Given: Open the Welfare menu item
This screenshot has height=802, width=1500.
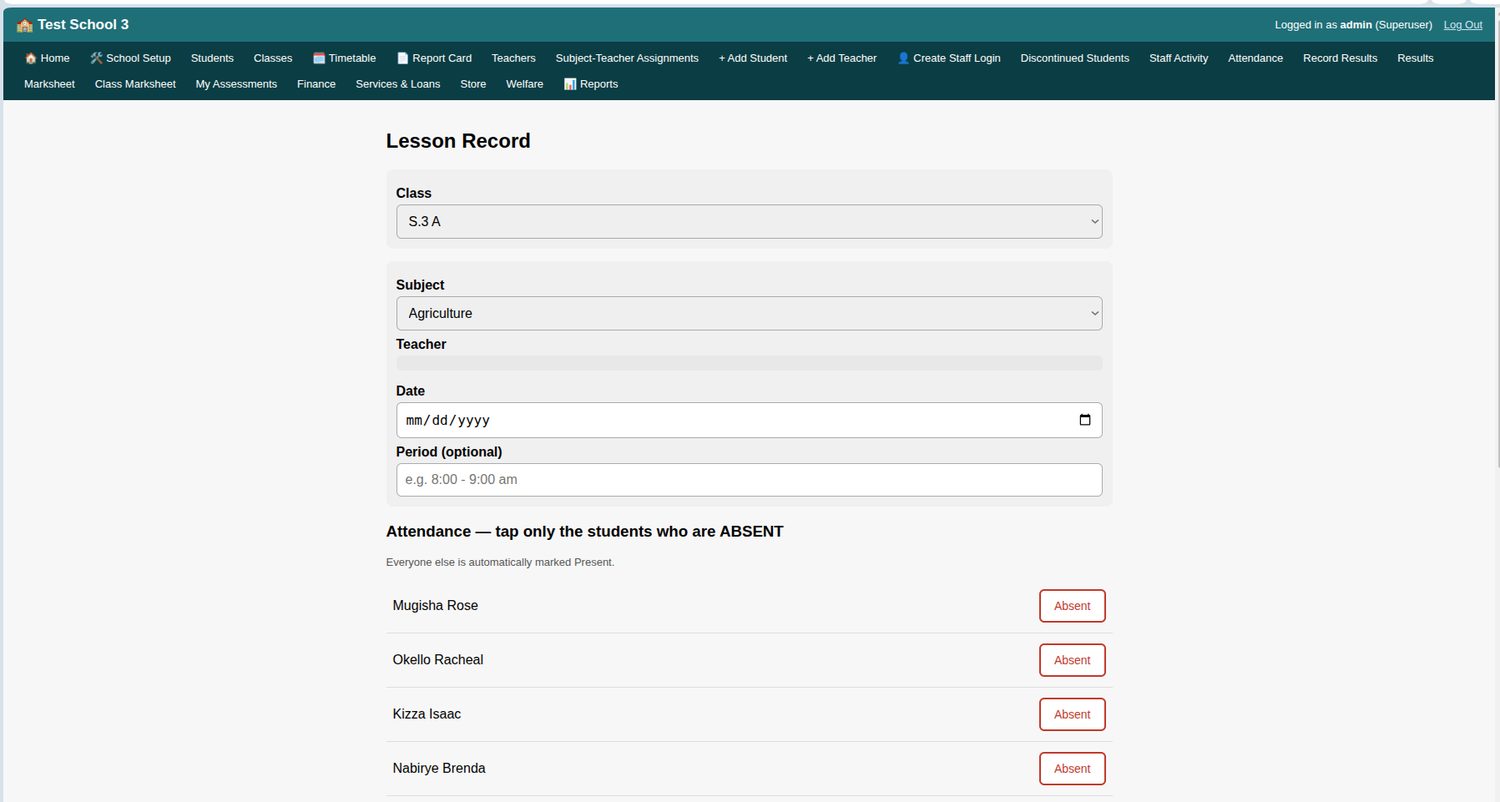Looking at the screenshot, I should point(525,84).
